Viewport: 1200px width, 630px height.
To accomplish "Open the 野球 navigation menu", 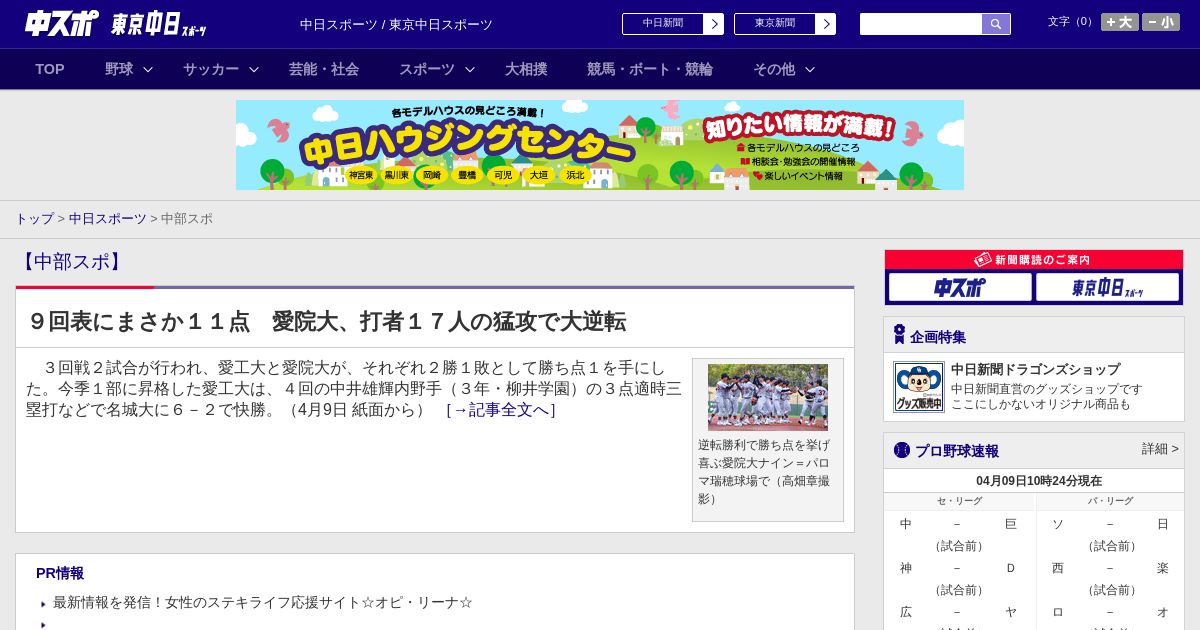I will click(x=119, y=69).
